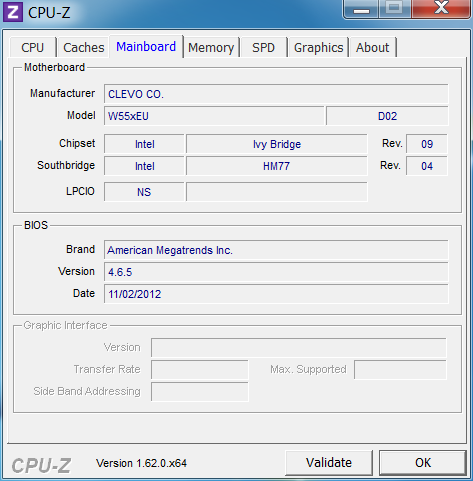Open the Caches tab

pyautogui.click(x=84, y=47)
